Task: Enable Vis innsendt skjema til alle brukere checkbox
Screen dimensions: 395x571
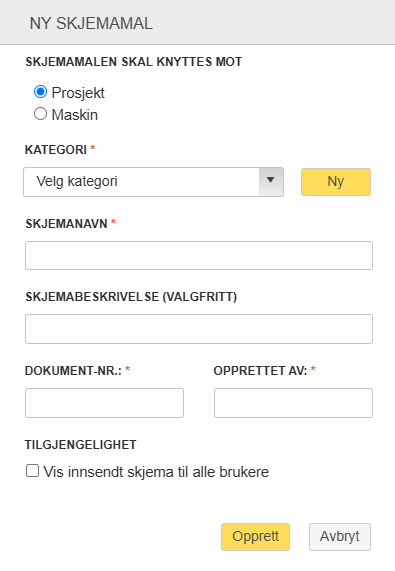Action: pos(32,470)
